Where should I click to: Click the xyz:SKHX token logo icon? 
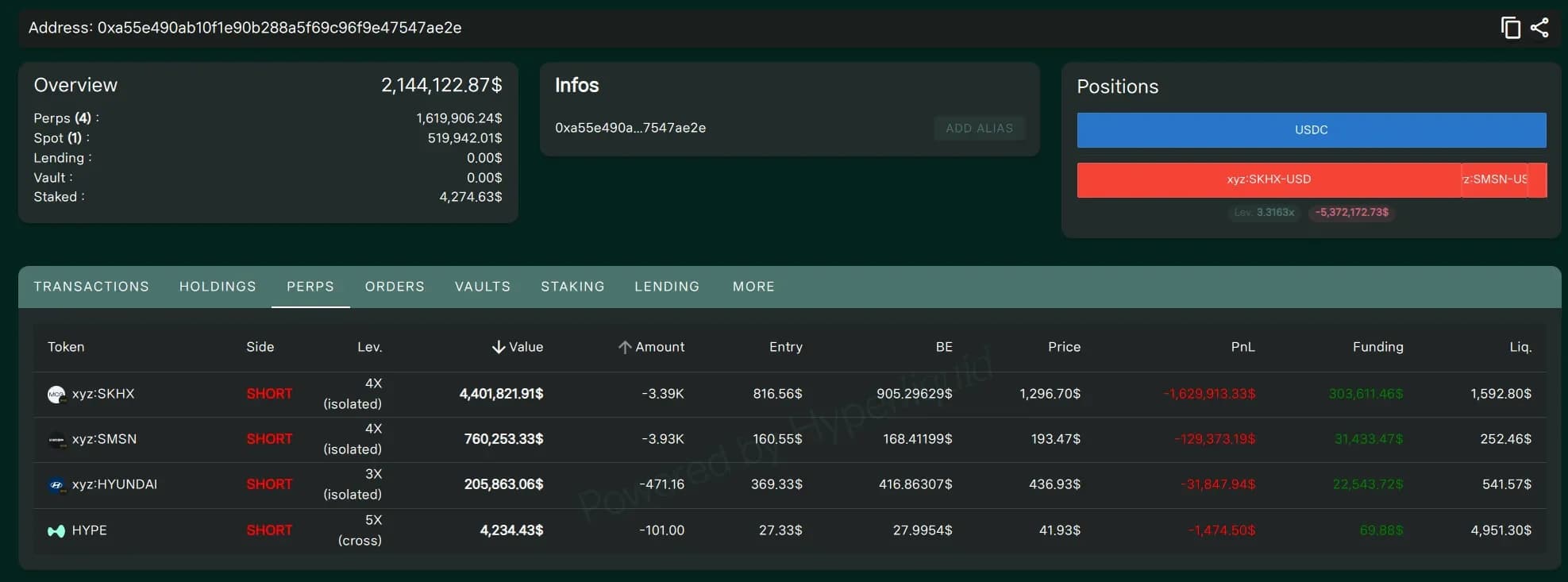pyautogui.click(x=56, y=395)
